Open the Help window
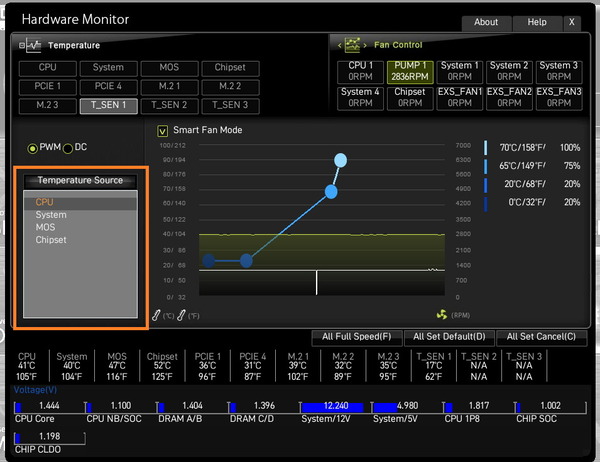 [537, 22]
